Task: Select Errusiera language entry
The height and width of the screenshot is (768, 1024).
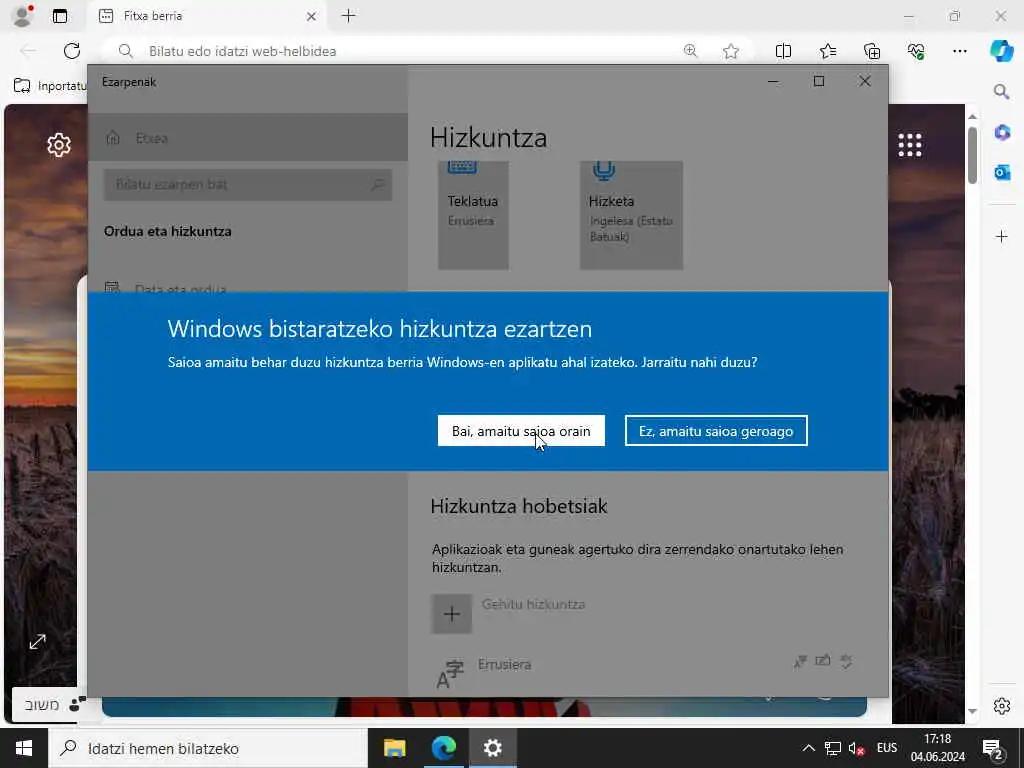Action: 647,673
